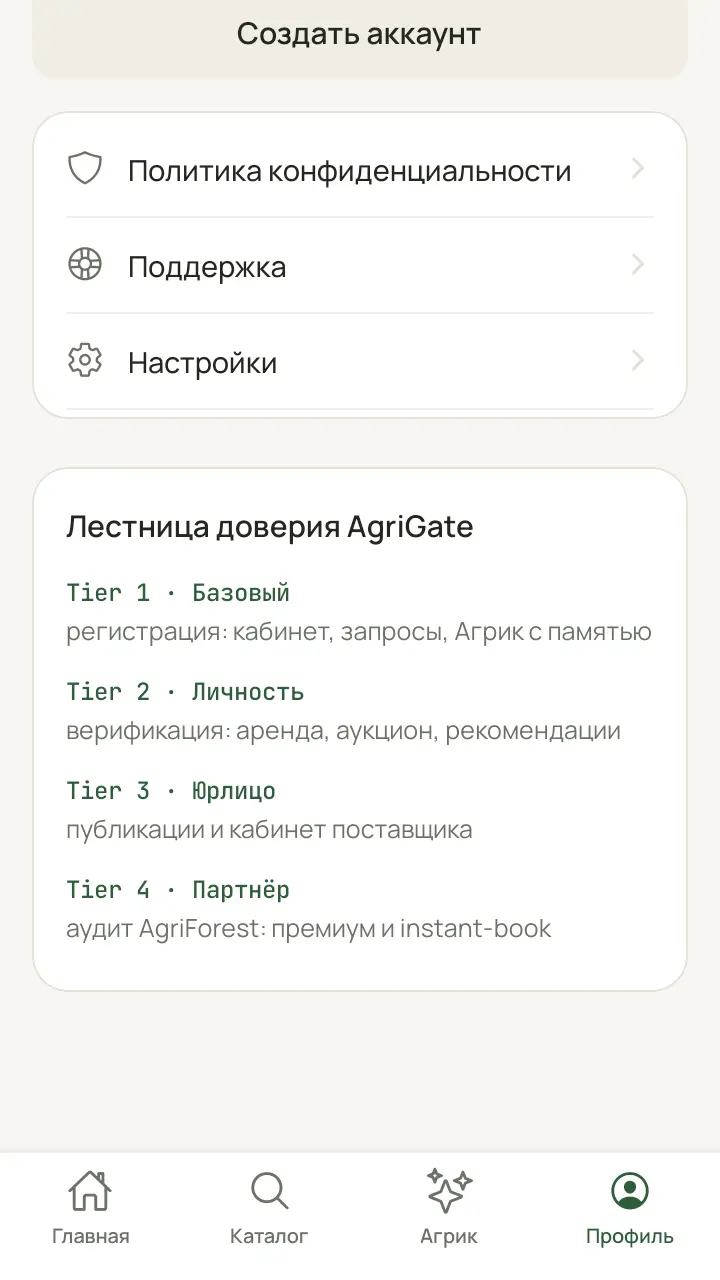Select the Tier 1 · Базовый heading
The width and height of the screenshot is (720, 1280).
(178, 593)
